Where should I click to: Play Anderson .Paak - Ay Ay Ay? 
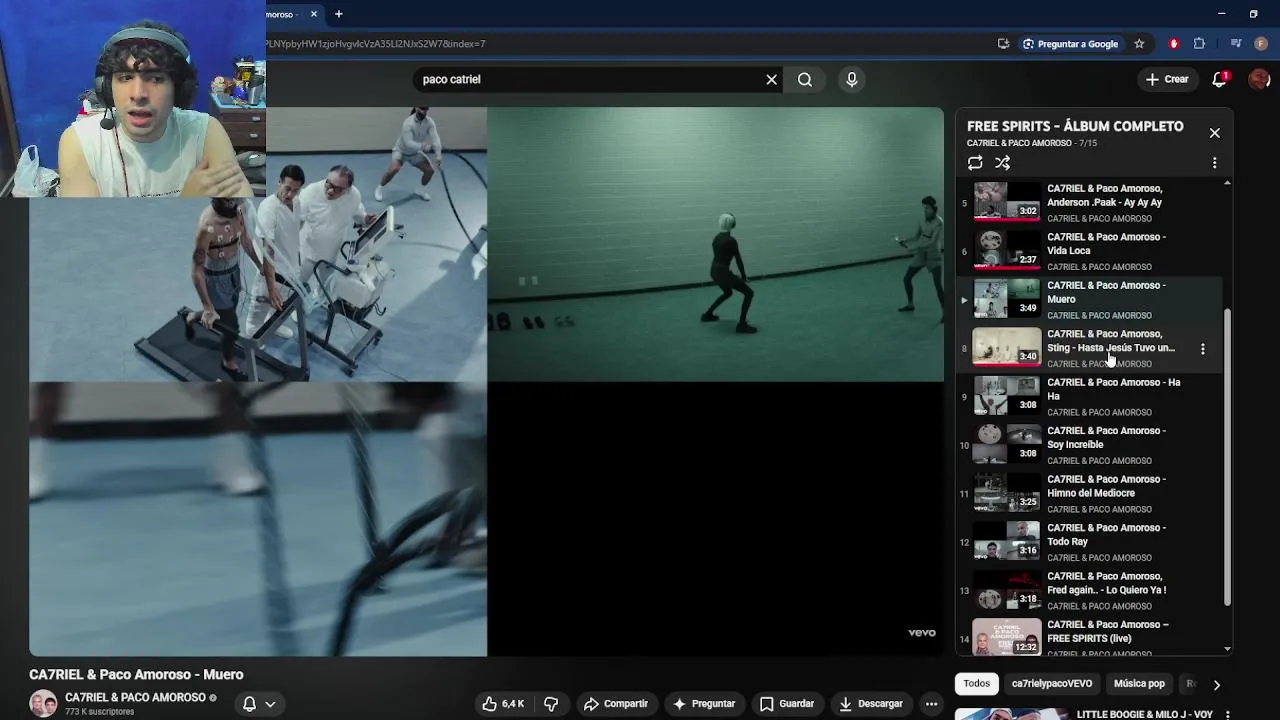(x=1090, y=202)
